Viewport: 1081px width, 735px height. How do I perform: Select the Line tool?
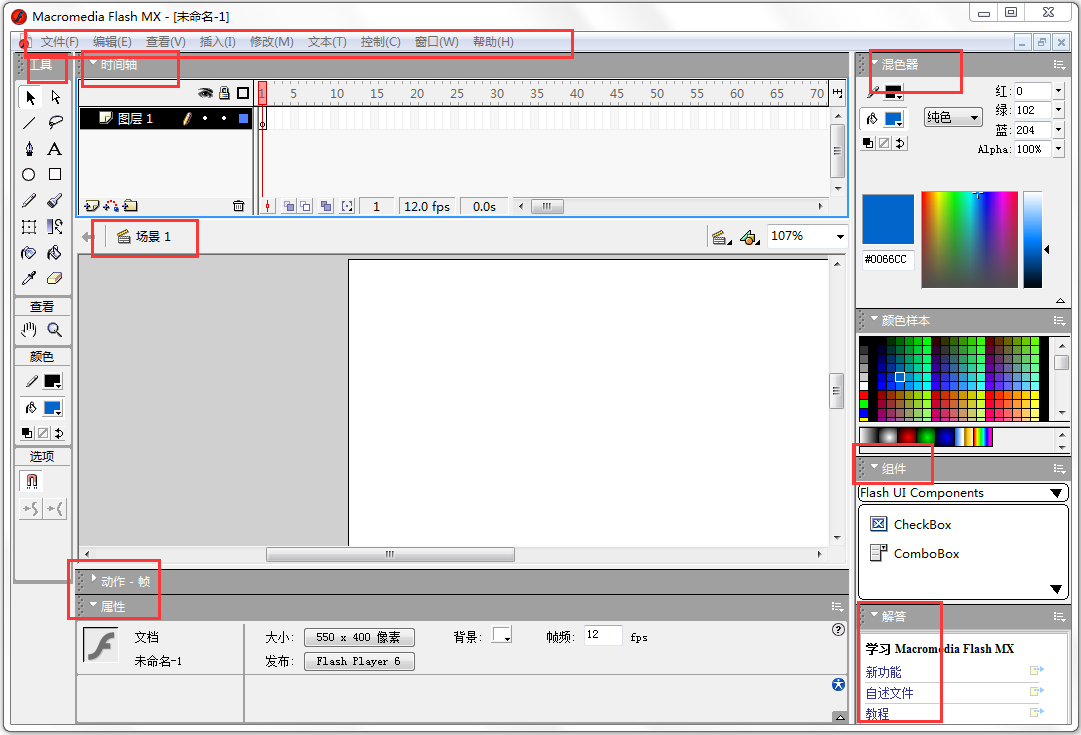30,123
